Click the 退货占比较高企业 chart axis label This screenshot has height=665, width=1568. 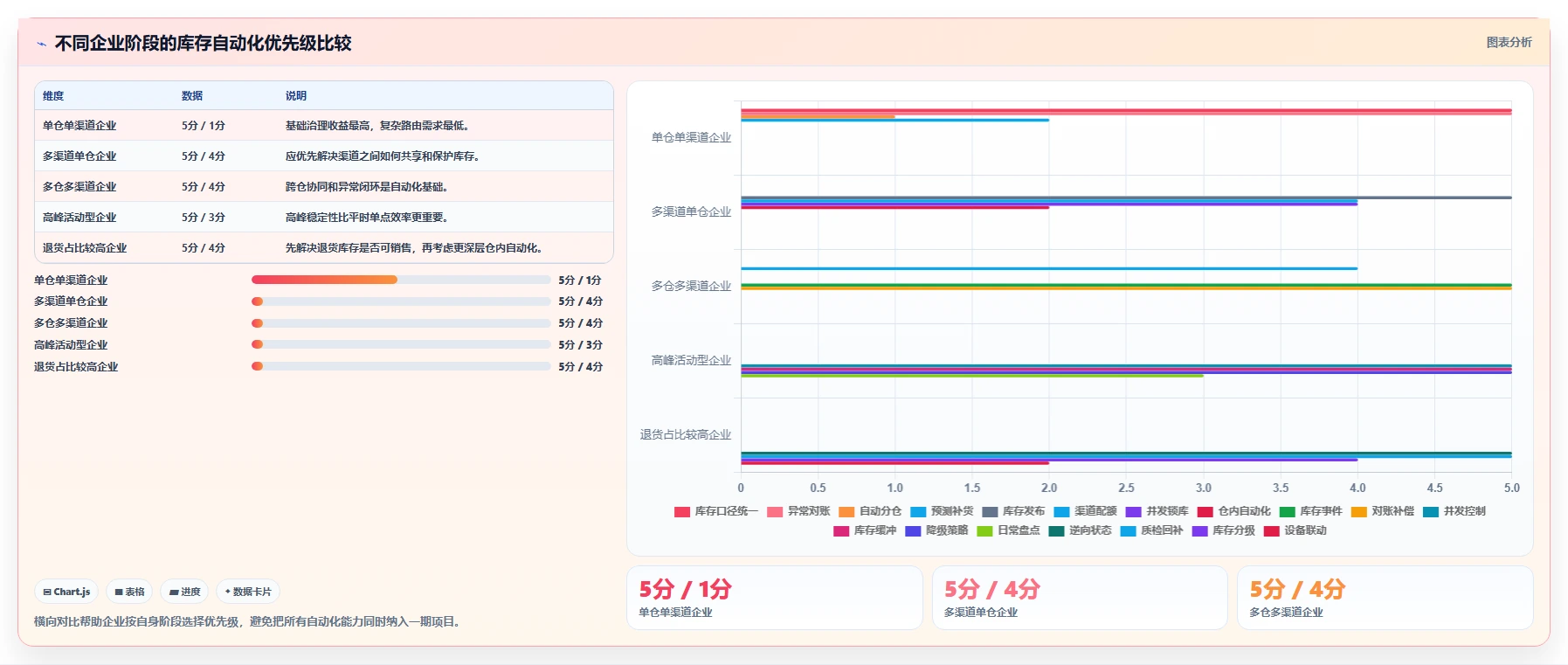click(686, 435)
